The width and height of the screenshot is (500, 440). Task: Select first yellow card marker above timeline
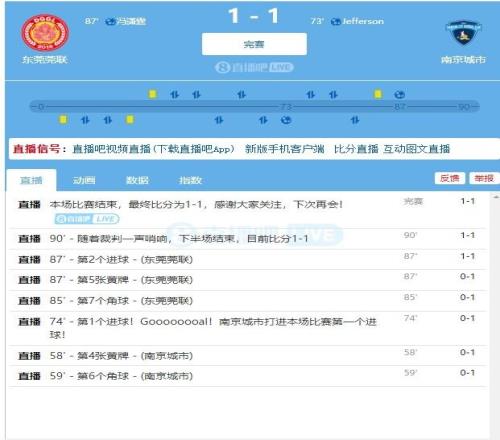(153, 94)
